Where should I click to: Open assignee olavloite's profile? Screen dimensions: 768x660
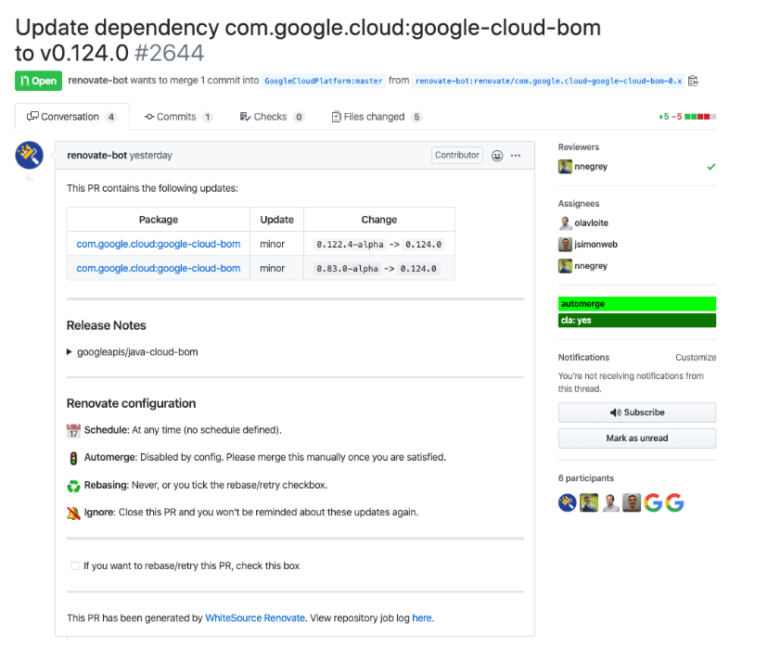coord(591,223)
